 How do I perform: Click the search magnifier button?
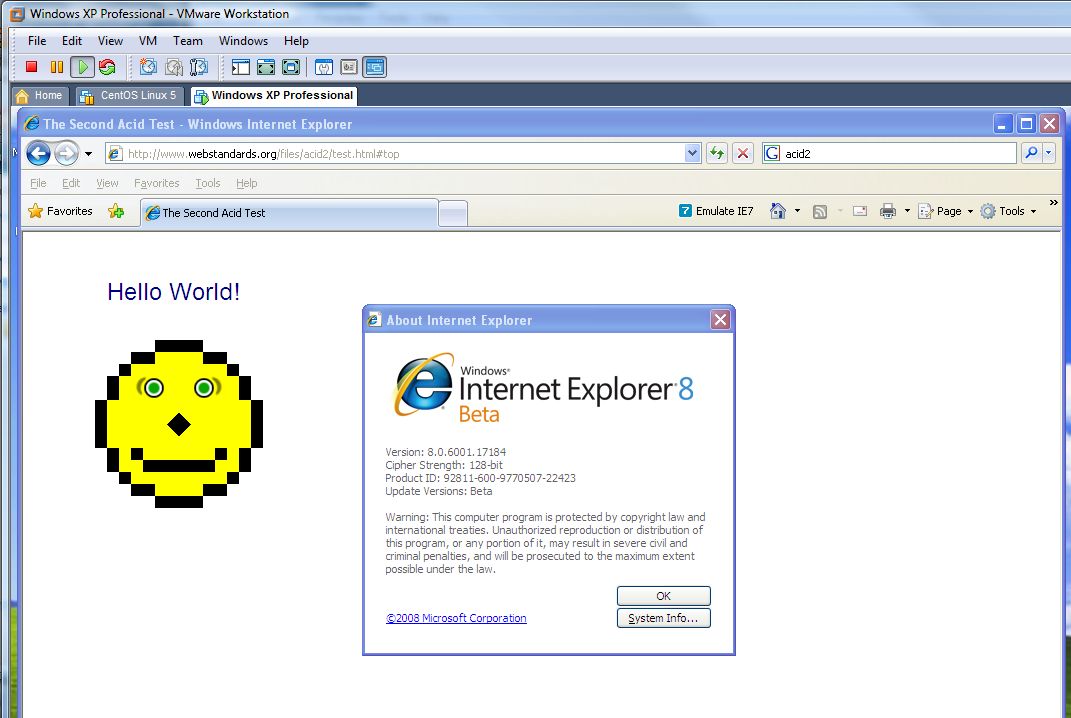(x=1031, y=153)
